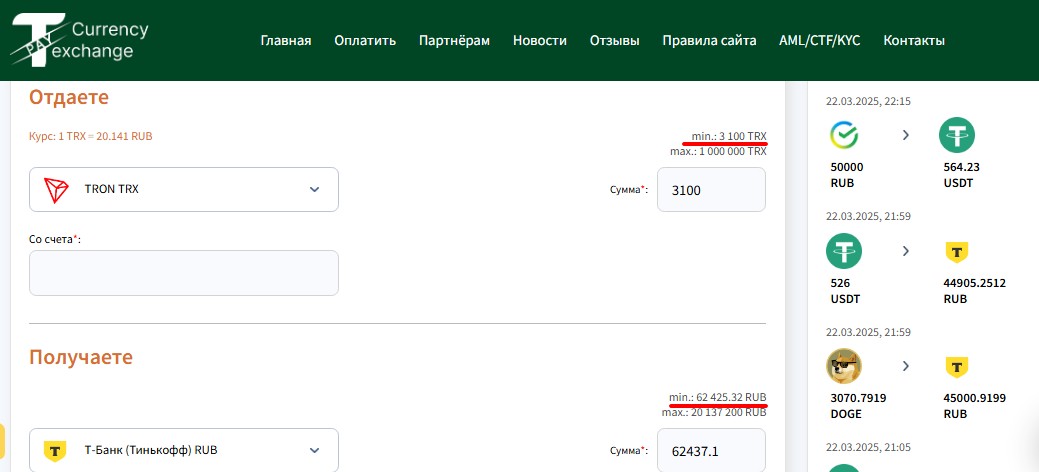Open the AML/CTF/KYC page
The height and width of the screenshot is (472, 1039).
820,40
